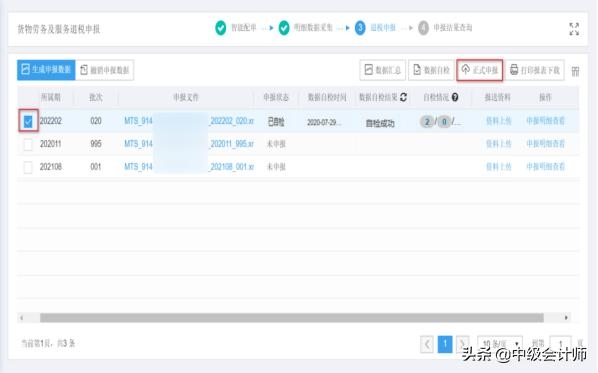Click the 已自检 status in row 202202
The image size is (598, 373).
[x=276, y=122]
